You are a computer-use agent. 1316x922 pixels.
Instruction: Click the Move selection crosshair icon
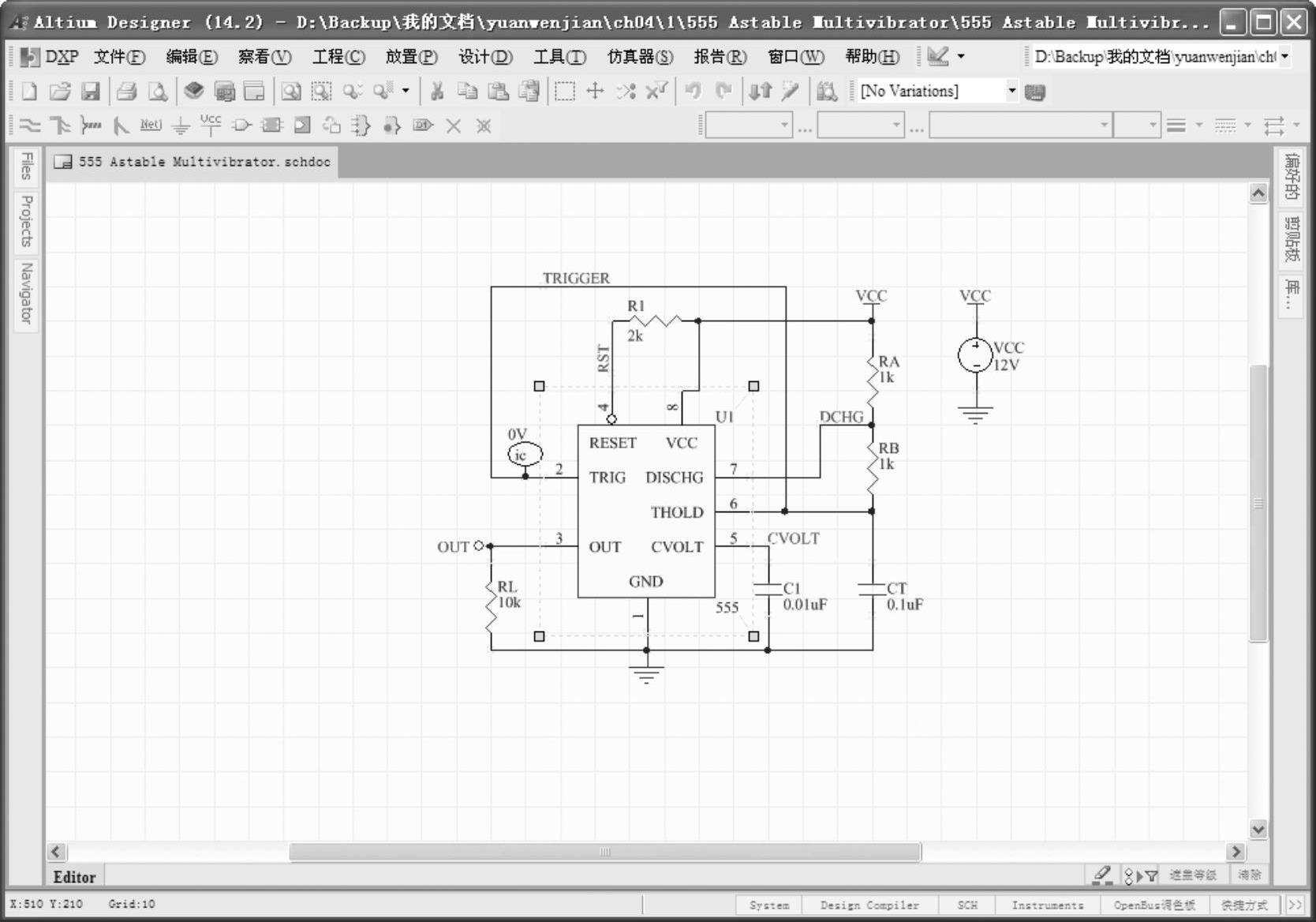coord(595,92)
